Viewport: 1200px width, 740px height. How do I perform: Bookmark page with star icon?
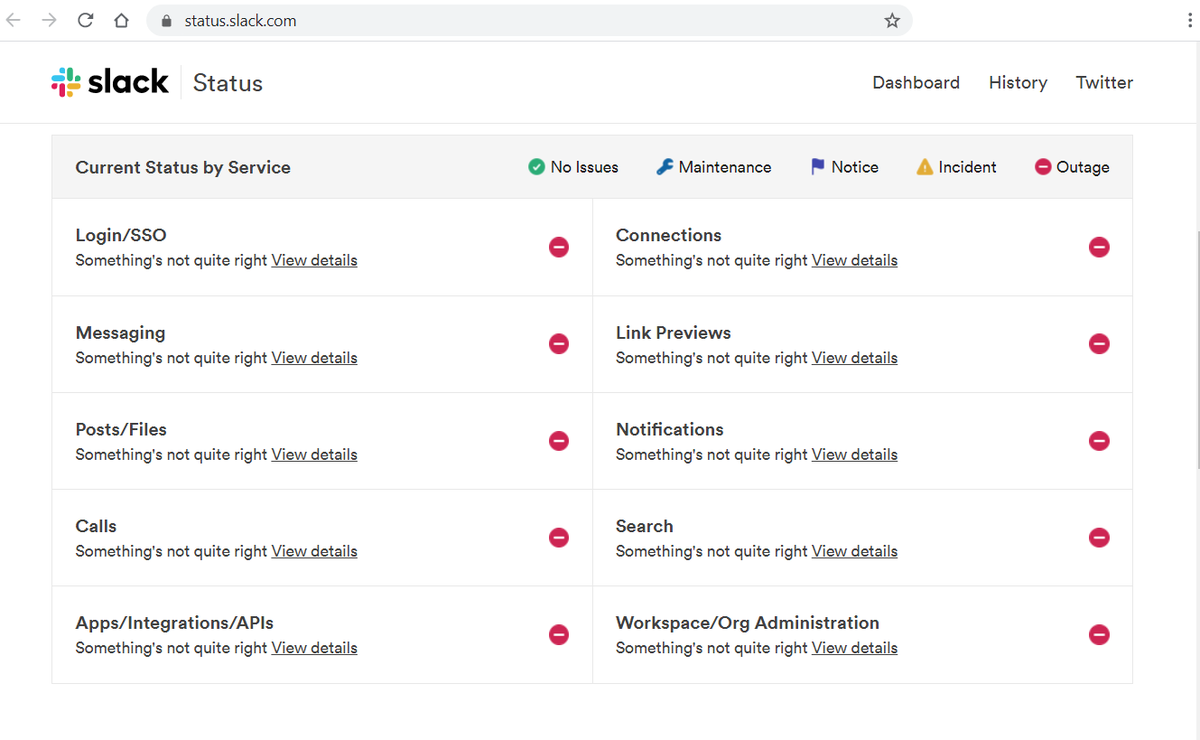(892, 20)
